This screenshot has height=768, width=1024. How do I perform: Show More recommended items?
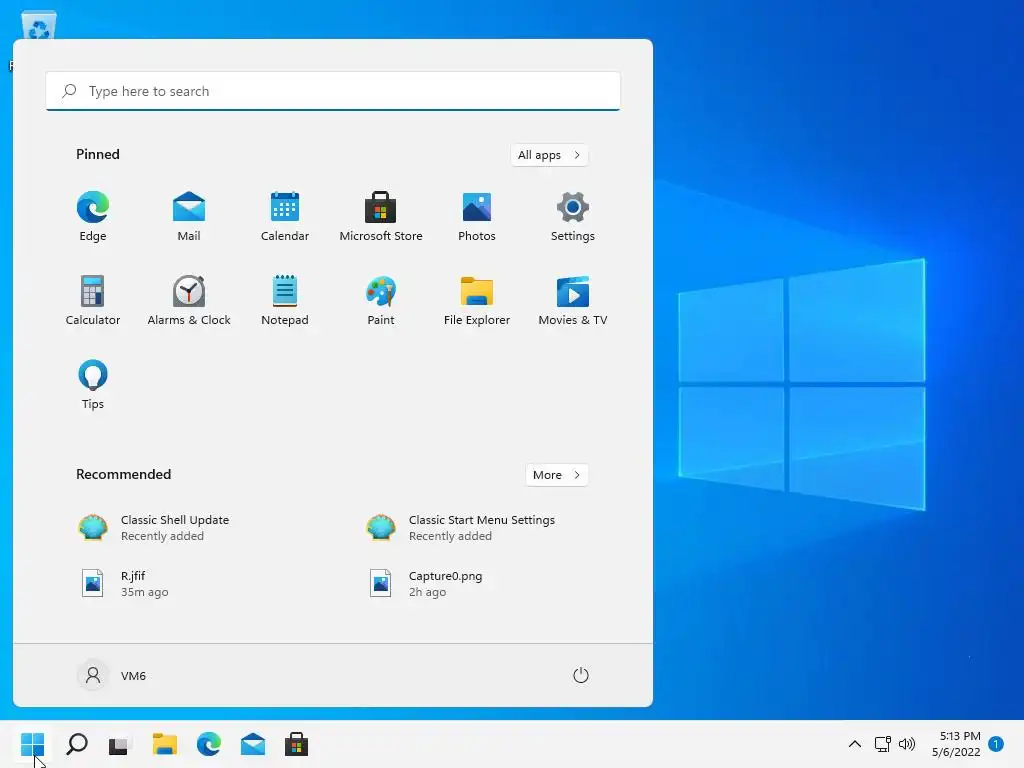click(556, 475)
